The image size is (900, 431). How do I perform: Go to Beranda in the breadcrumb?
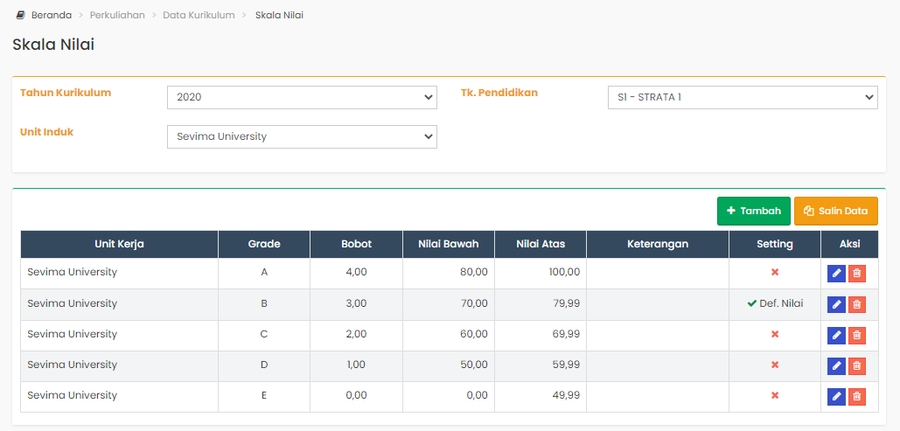(51, 15)
